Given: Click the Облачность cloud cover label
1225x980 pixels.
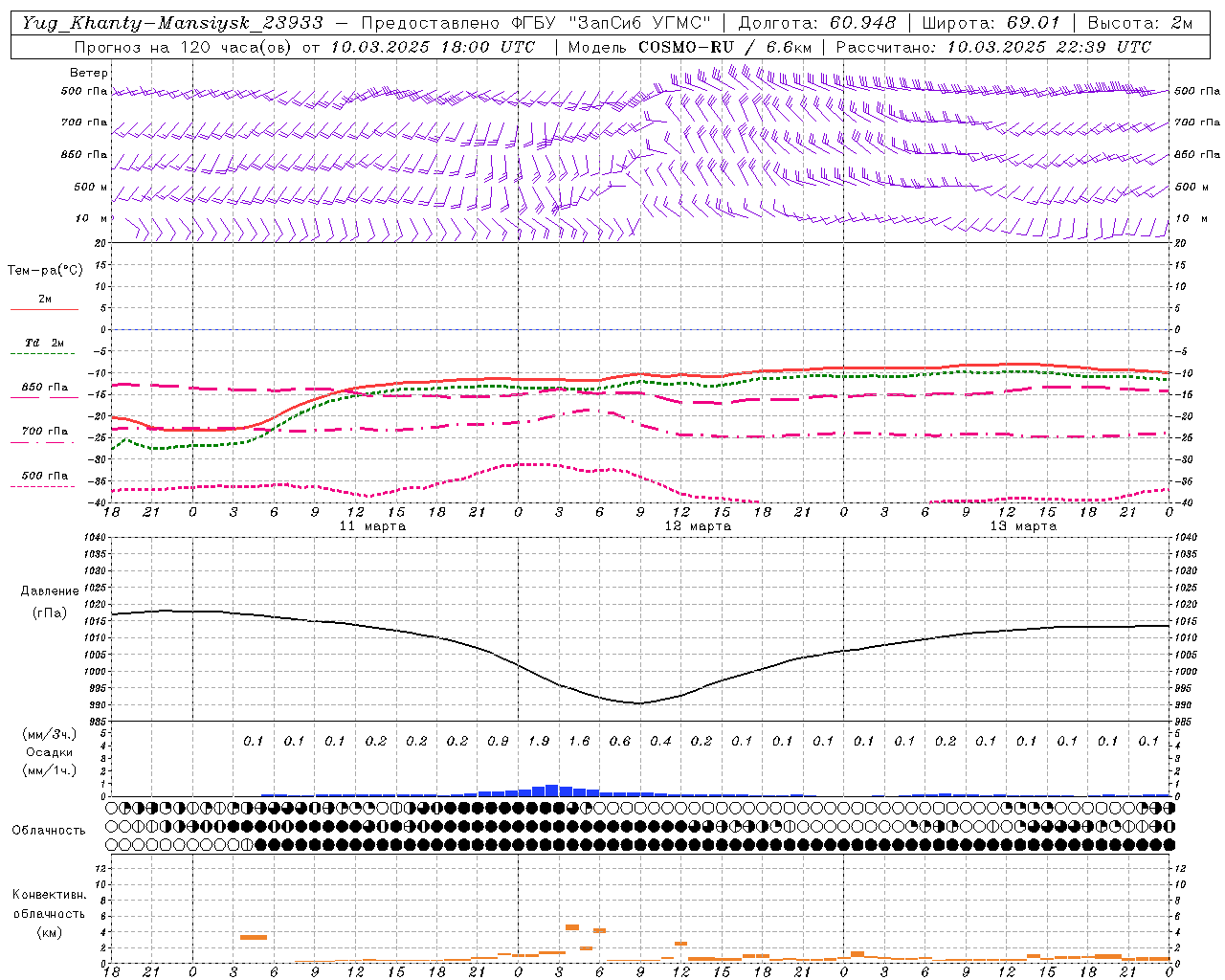Looking at the screenshot, I should tap(49, 831).
